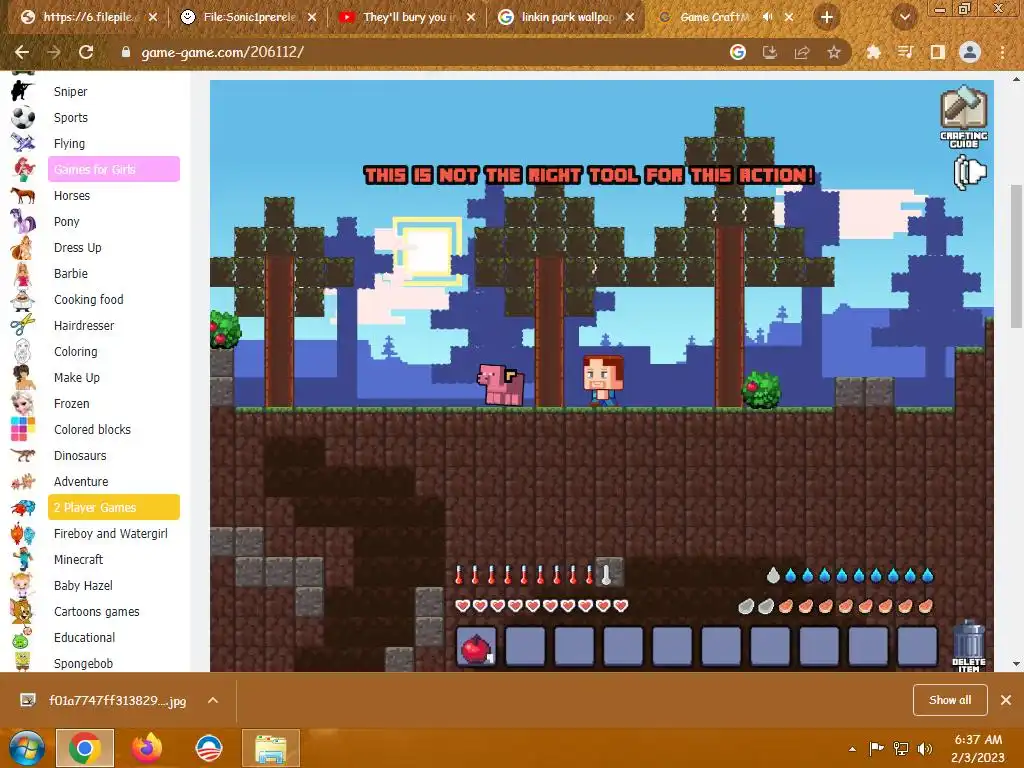The image size is (1024, 768).
Task: Click the Frozen Elsa icon
Action: click(x=22, y=404)
